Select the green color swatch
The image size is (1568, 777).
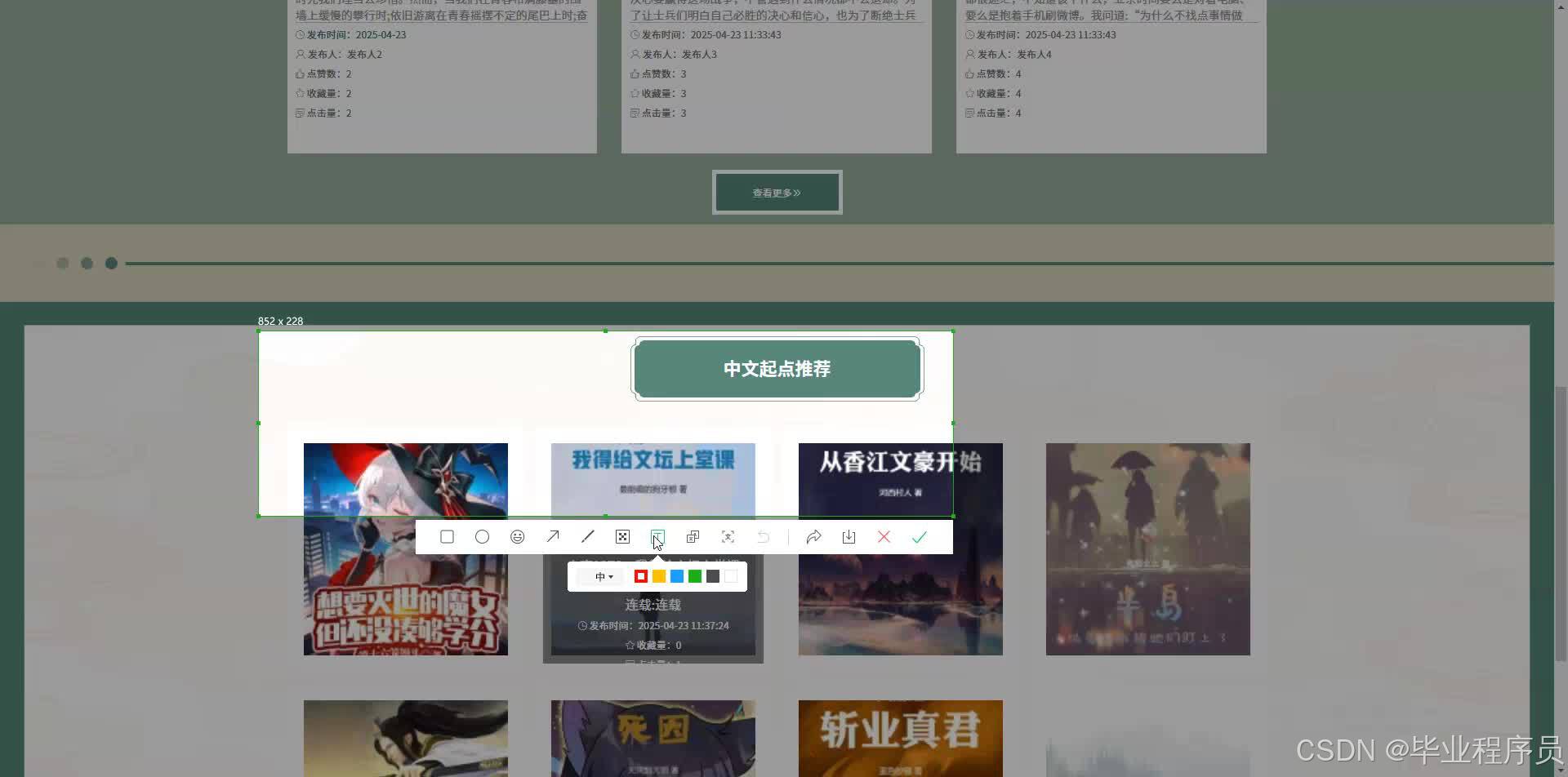[x=694, y=575]
